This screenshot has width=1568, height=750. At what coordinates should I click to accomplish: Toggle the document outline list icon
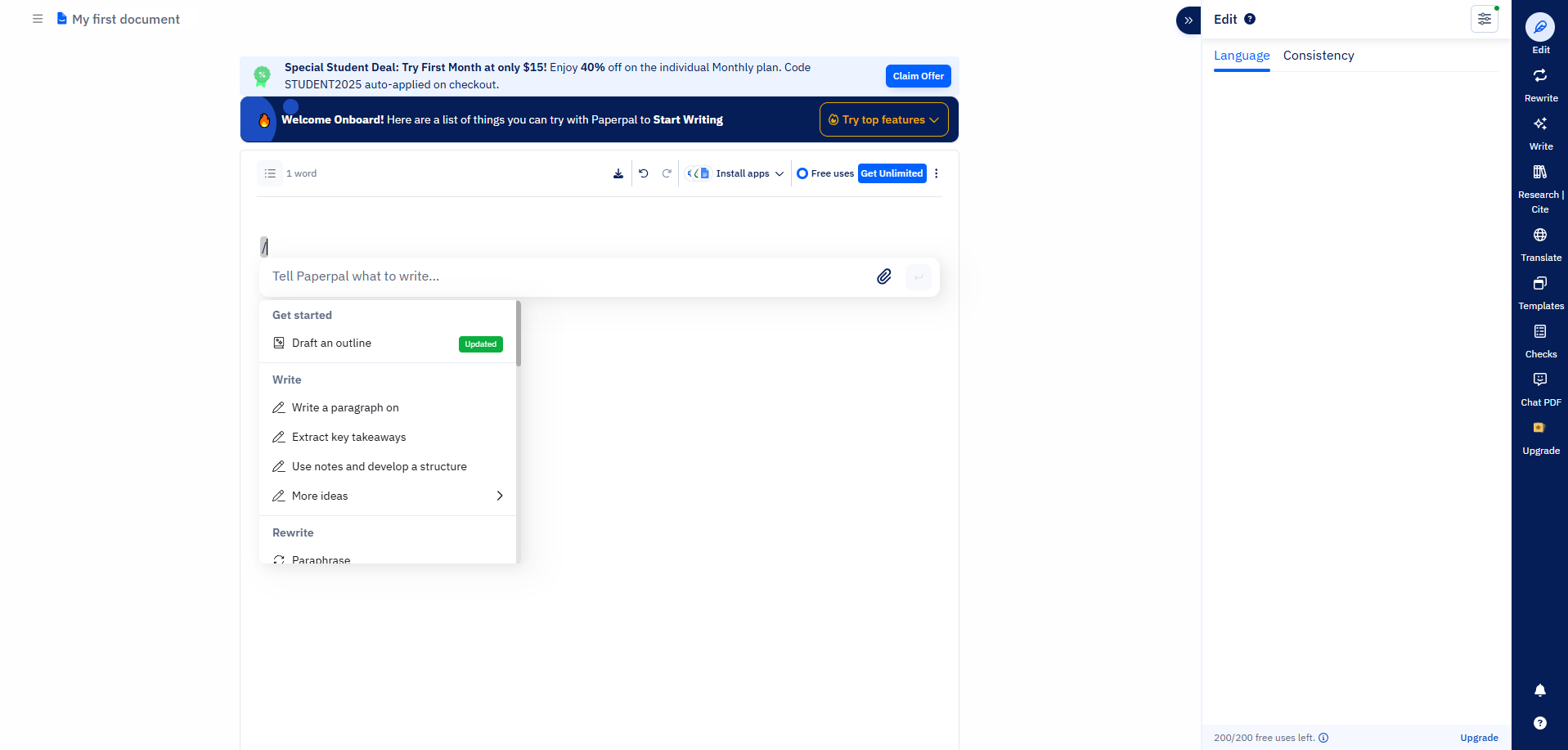point(270,173)
